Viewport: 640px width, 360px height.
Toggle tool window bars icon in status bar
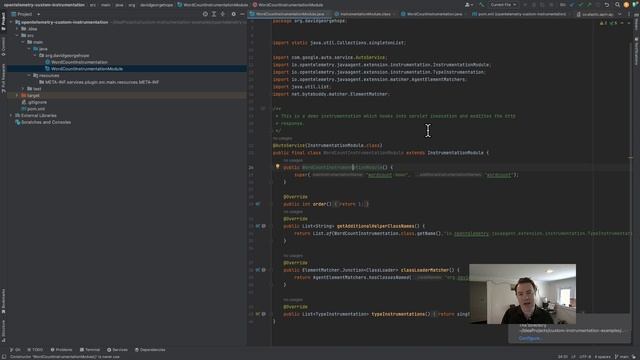[4, 356]
